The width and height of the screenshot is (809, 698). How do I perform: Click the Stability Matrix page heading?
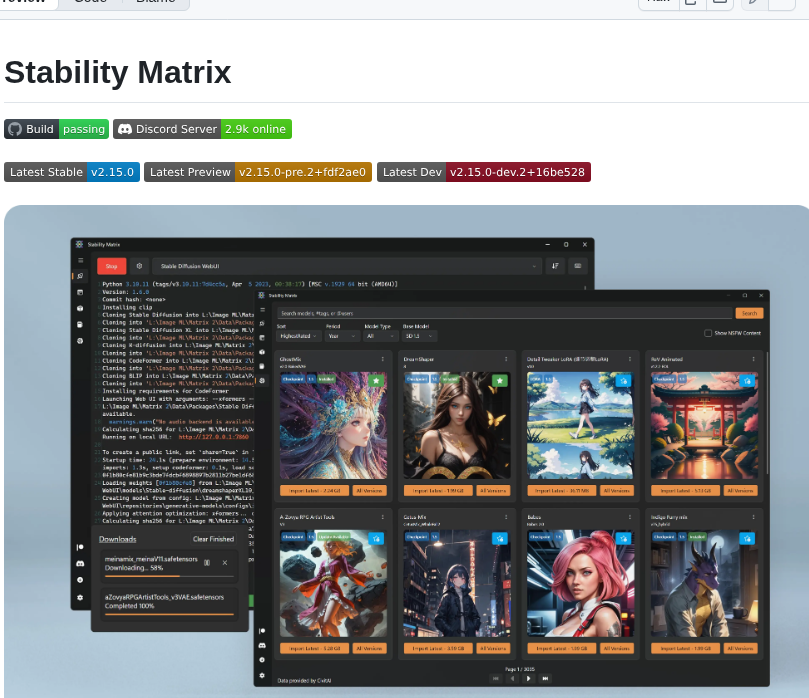pyautogui.click(x=118, y=72)
